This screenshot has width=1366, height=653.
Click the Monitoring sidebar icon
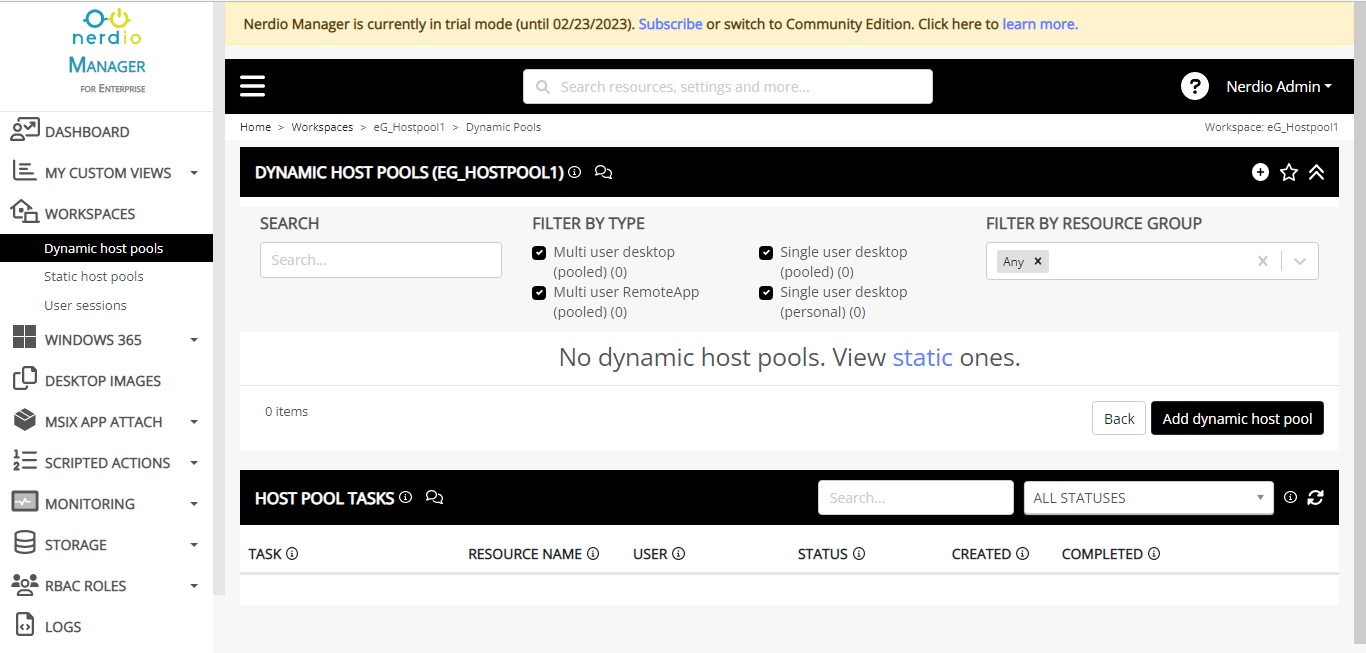pyautogui.click(x=25, y=503)
